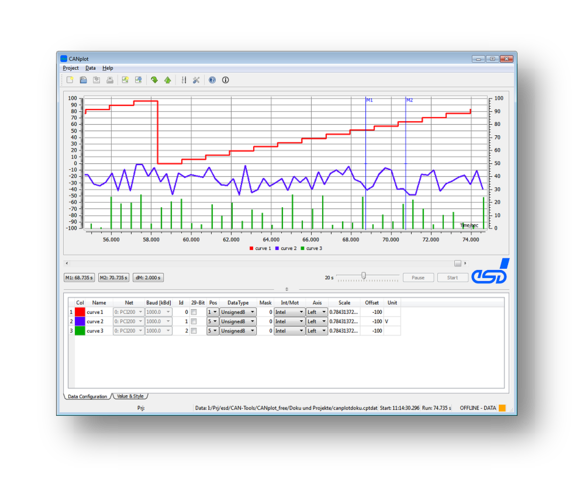Open the DataType dropdown for curve 3

(x=238, y=331)
